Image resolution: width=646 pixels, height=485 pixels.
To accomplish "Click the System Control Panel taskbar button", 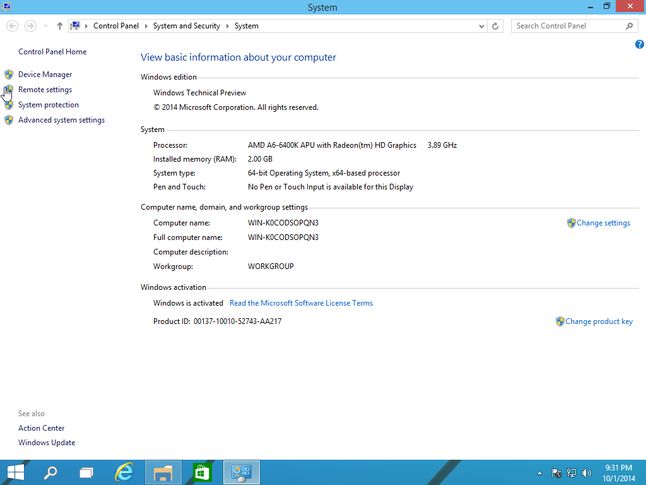I will click(241, 472).
